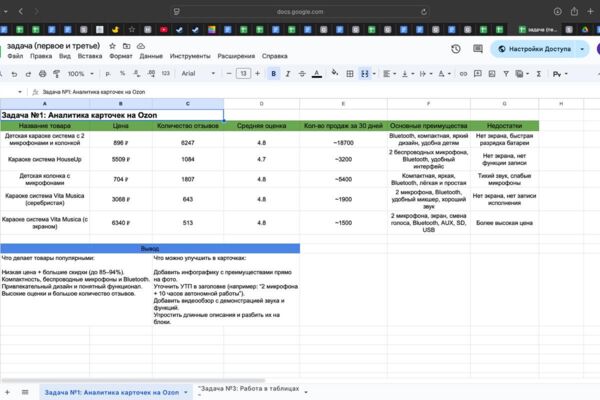
Task: Move document via folder icon
Action: (127, 46)
